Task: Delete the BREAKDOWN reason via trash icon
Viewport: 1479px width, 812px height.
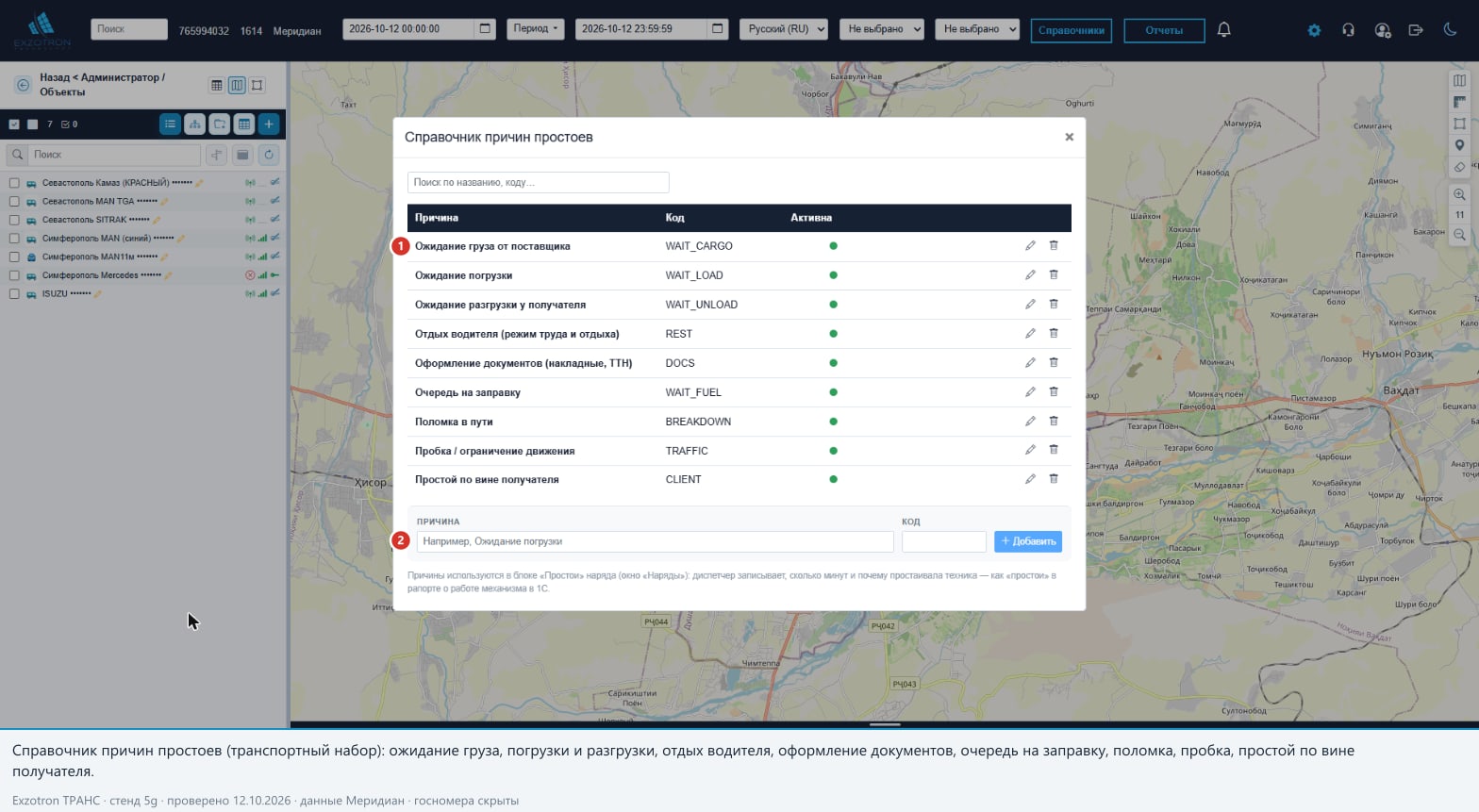Action: click(x=1054, y=422)
